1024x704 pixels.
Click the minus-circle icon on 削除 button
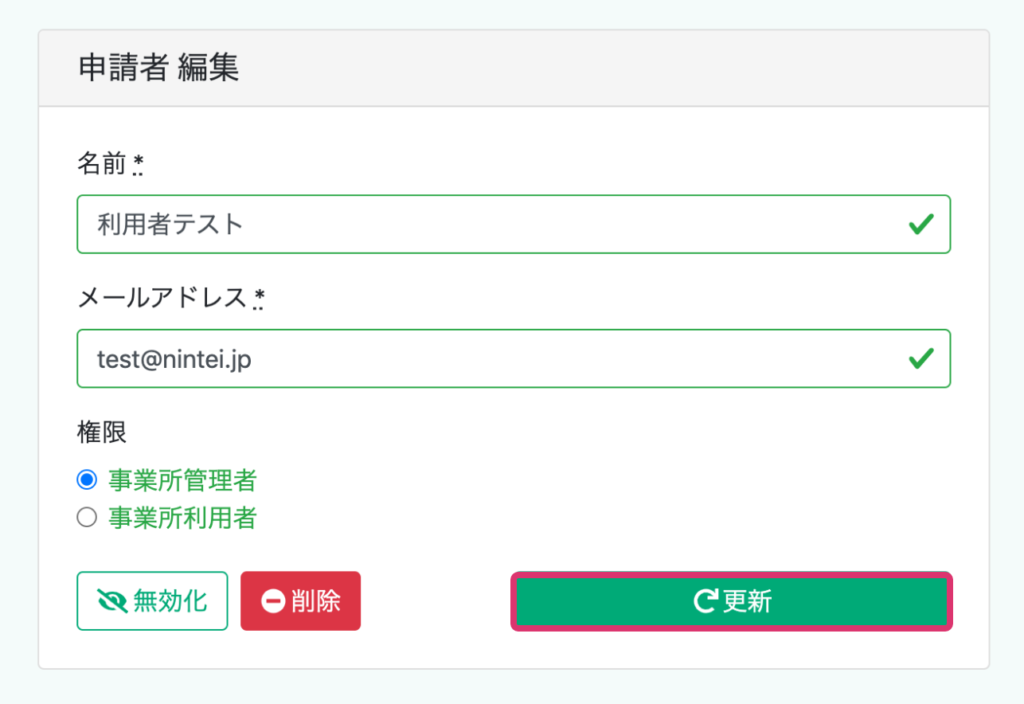tap(273, 601)
